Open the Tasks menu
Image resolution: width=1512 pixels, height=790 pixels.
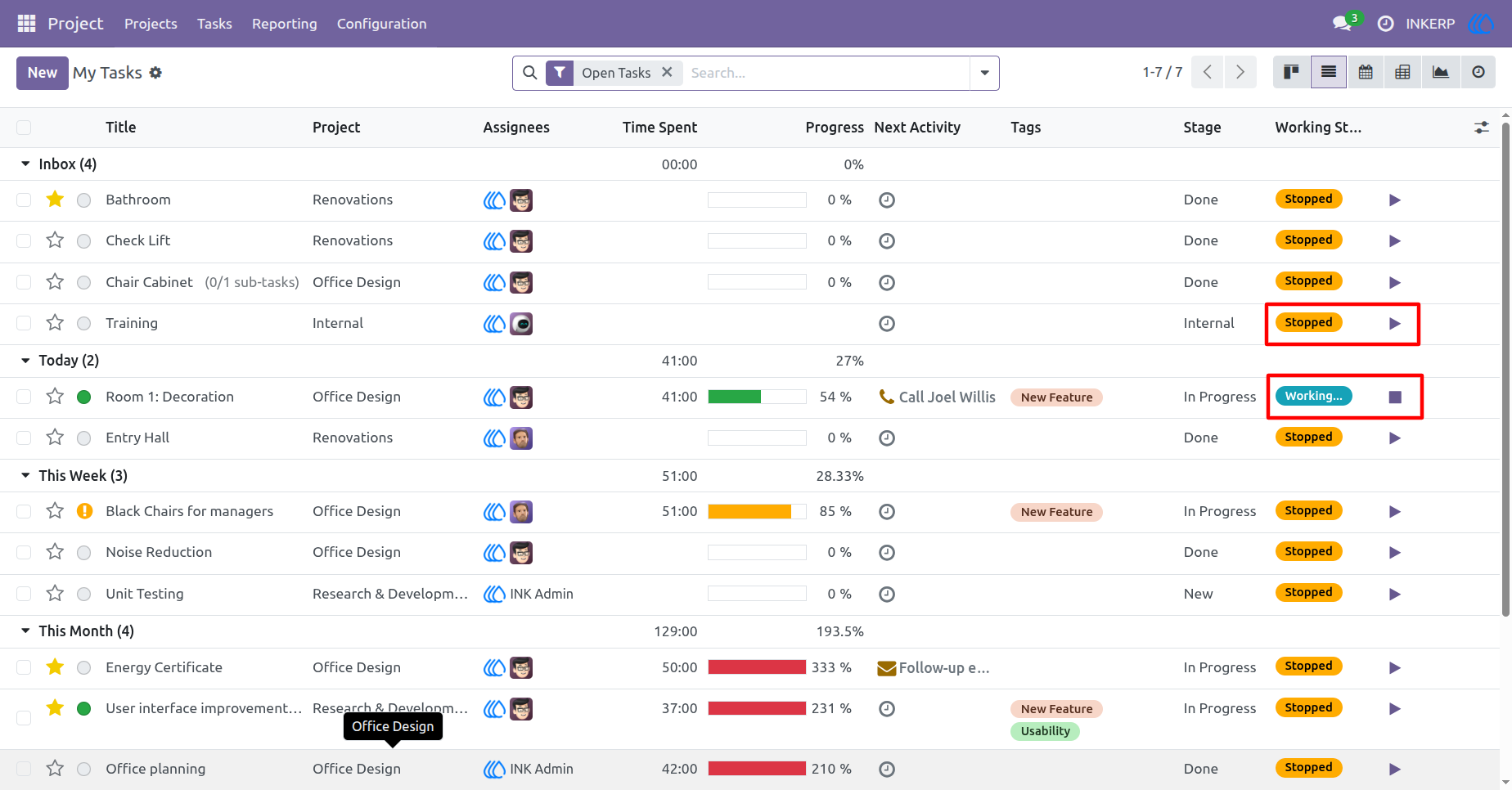214,24
